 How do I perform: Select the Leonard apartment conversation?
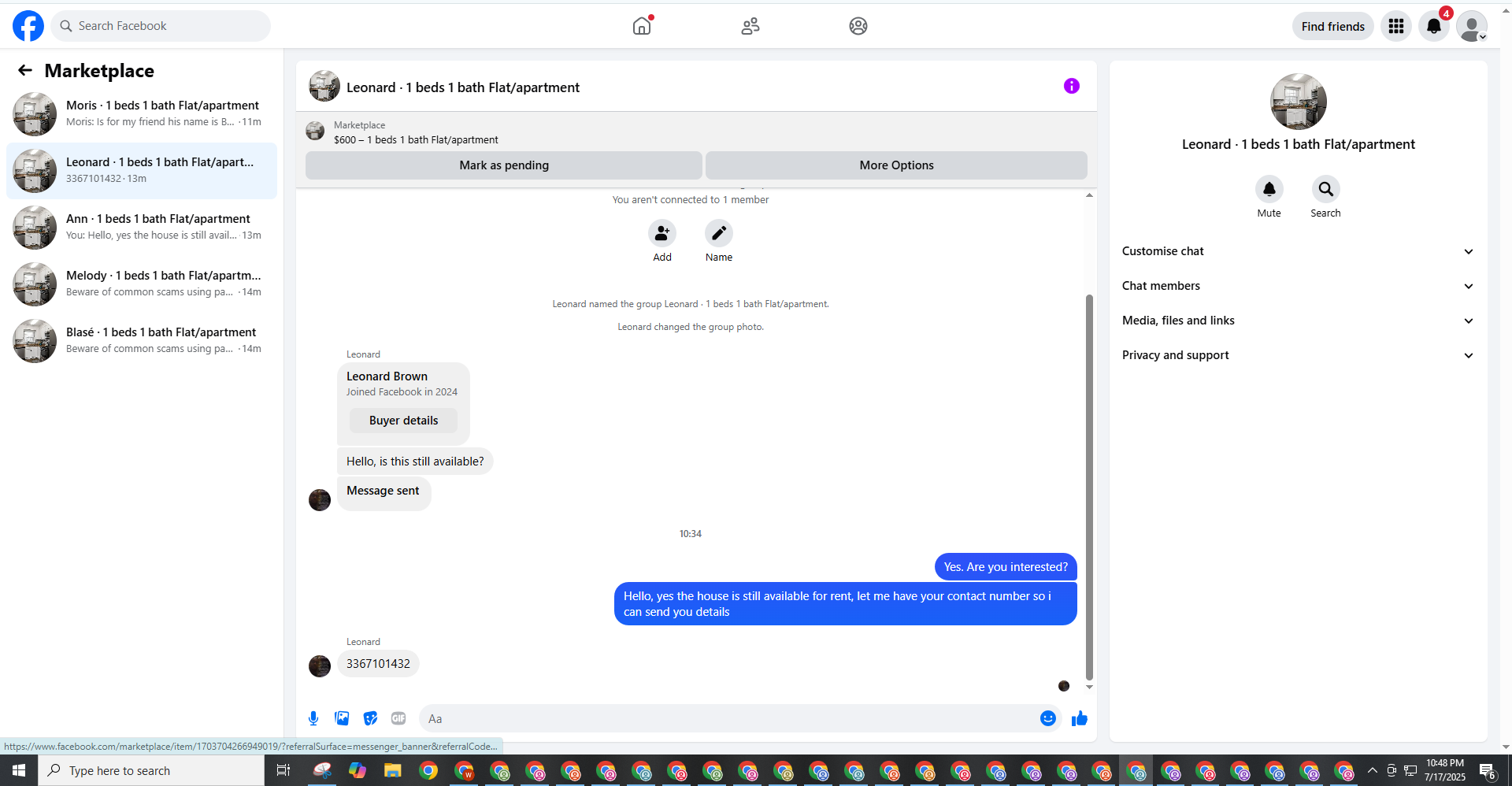coord(142,171)
